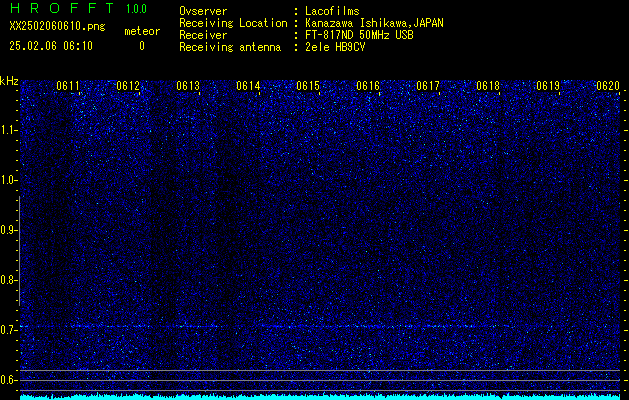This screenshot has height=400, width=629.
Task: Click the 0.6 kHz axis label
Action: point(8,380)
